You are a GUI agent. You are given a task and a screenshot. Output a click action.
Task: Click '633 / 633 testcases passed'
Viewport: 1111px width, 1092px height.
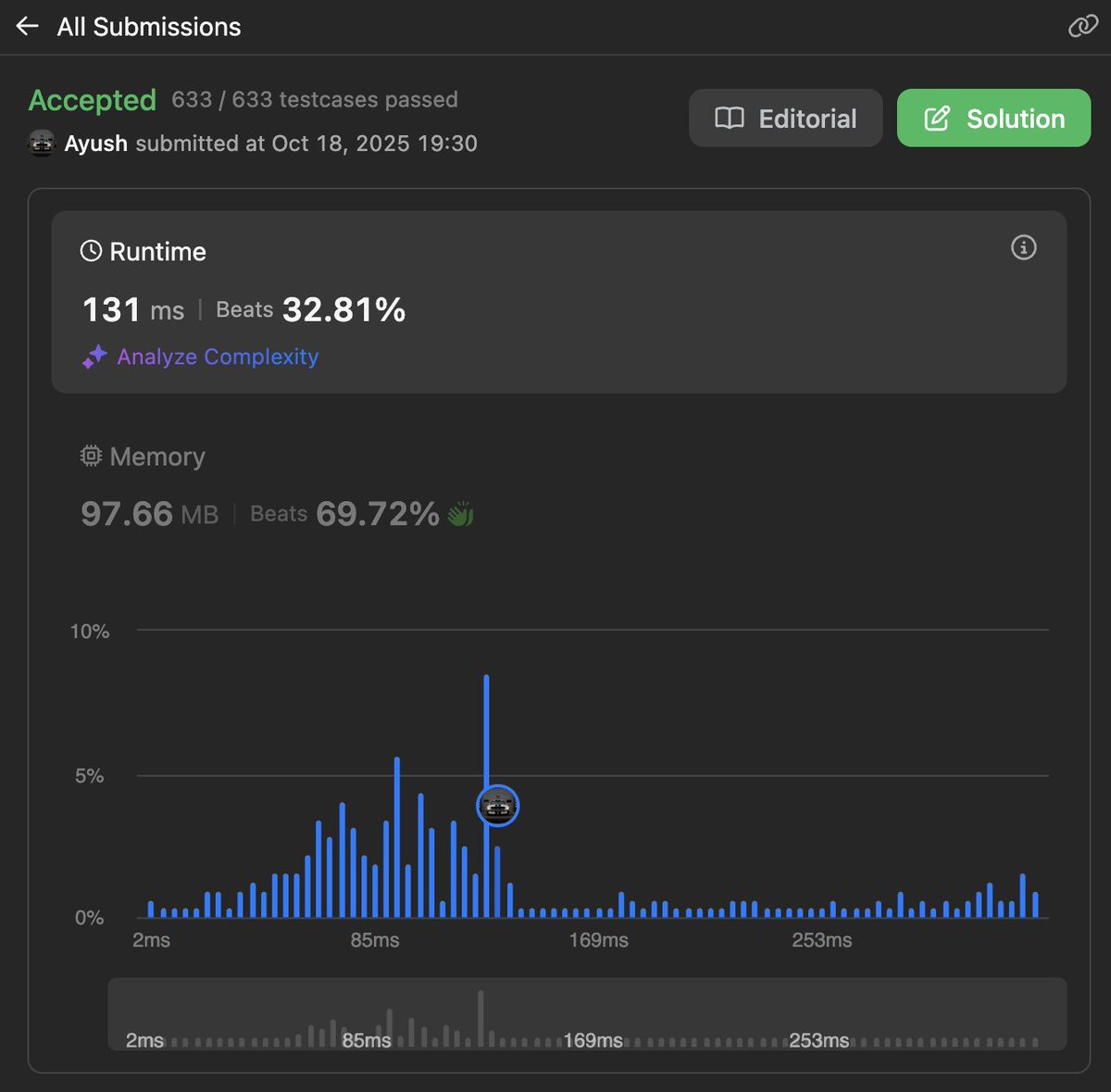(x=315, y=100)
